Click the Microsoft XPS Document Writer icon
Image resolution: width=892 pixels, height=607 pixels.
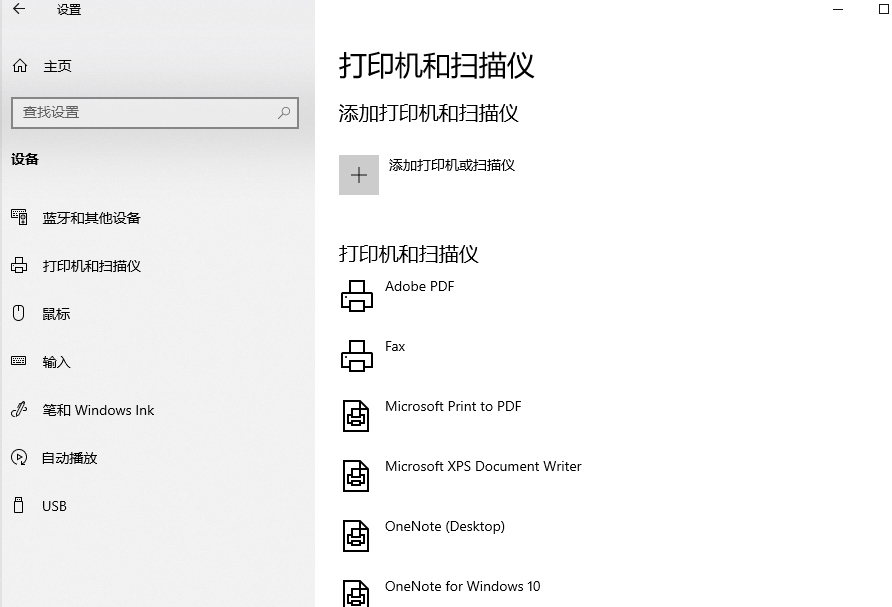click(x=357, y=476)
